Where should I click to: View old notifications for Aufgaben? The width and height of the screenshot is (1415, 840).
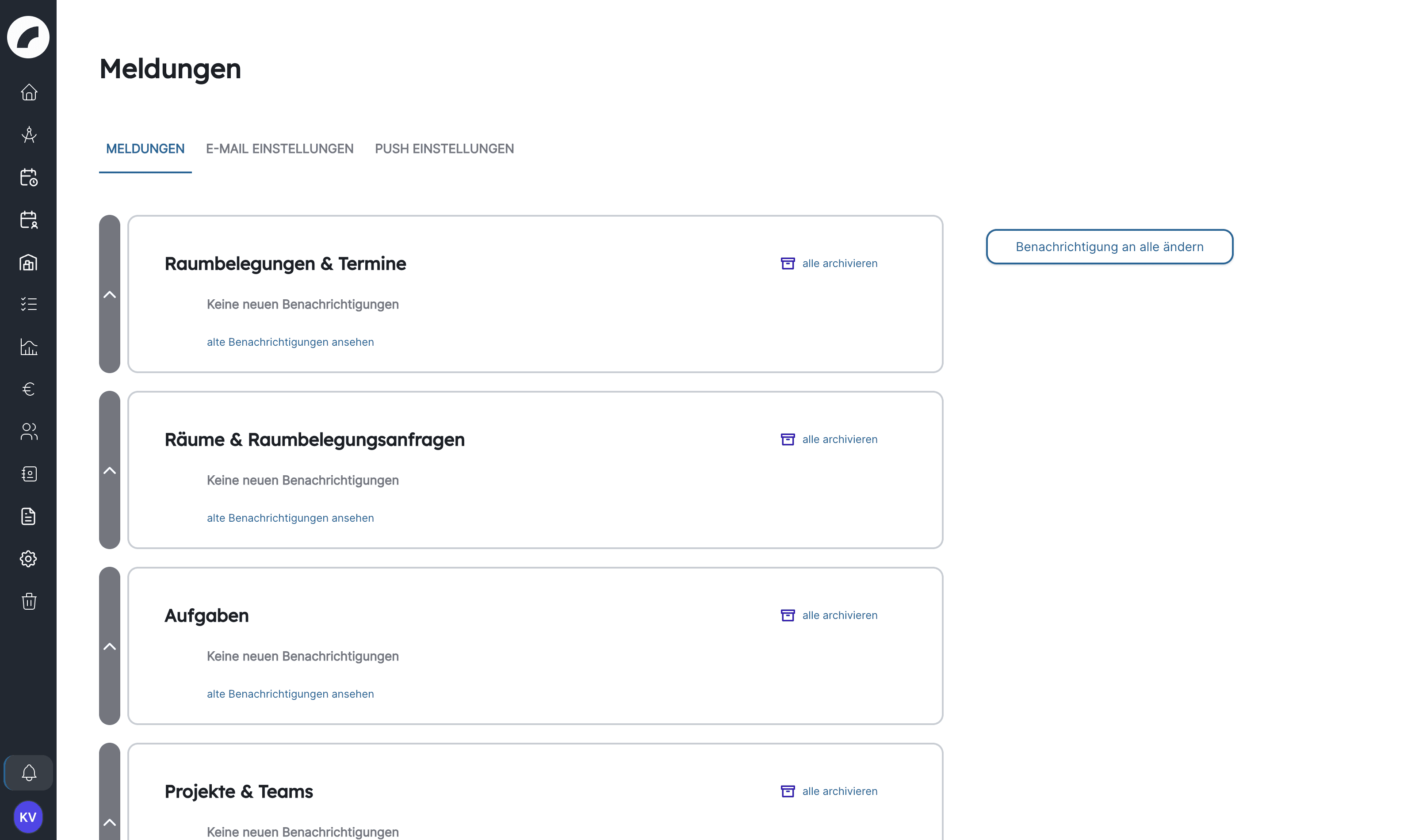tap(291, 694)
